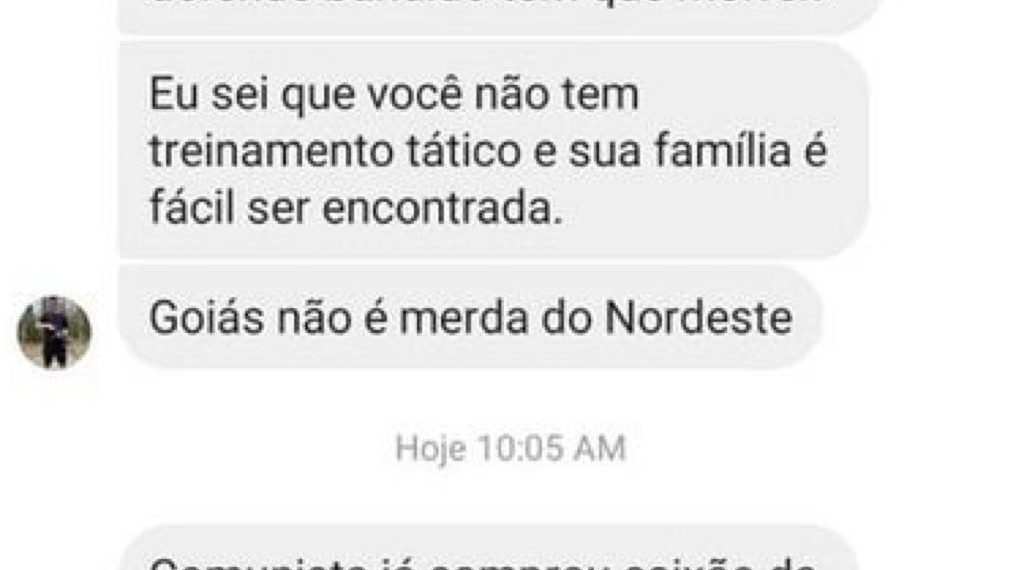Click the line "fácil ser encontrada."
The height and width of the screenshot is (570, 1024).
coord(356,208)
